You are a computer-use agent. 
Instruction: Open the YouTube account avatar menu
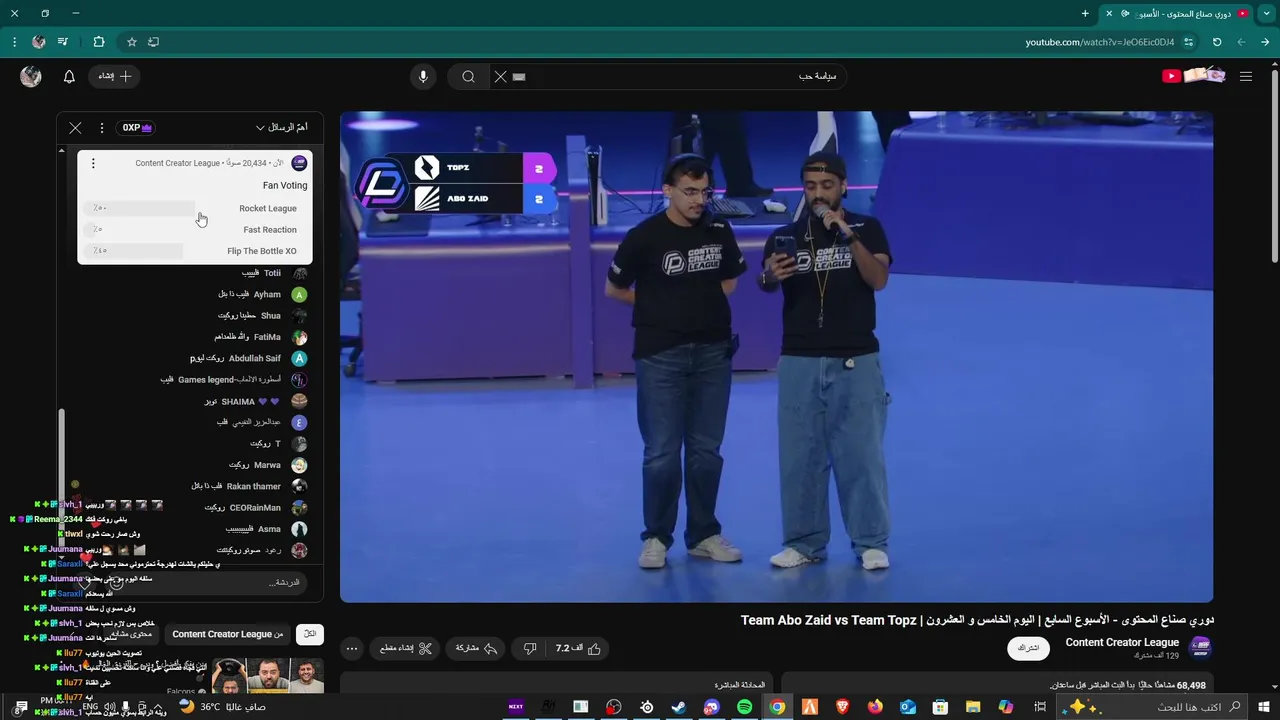[31, 76]
